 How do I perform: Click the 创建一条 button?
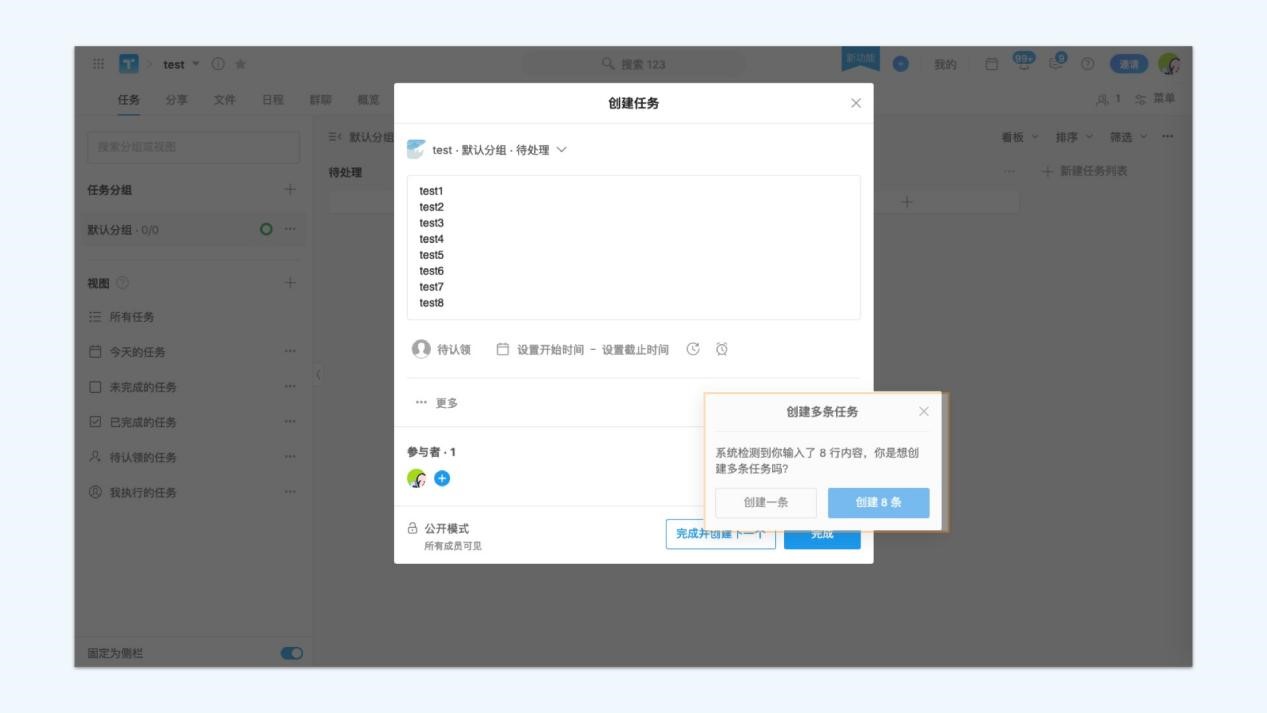[x=766, y=502]
